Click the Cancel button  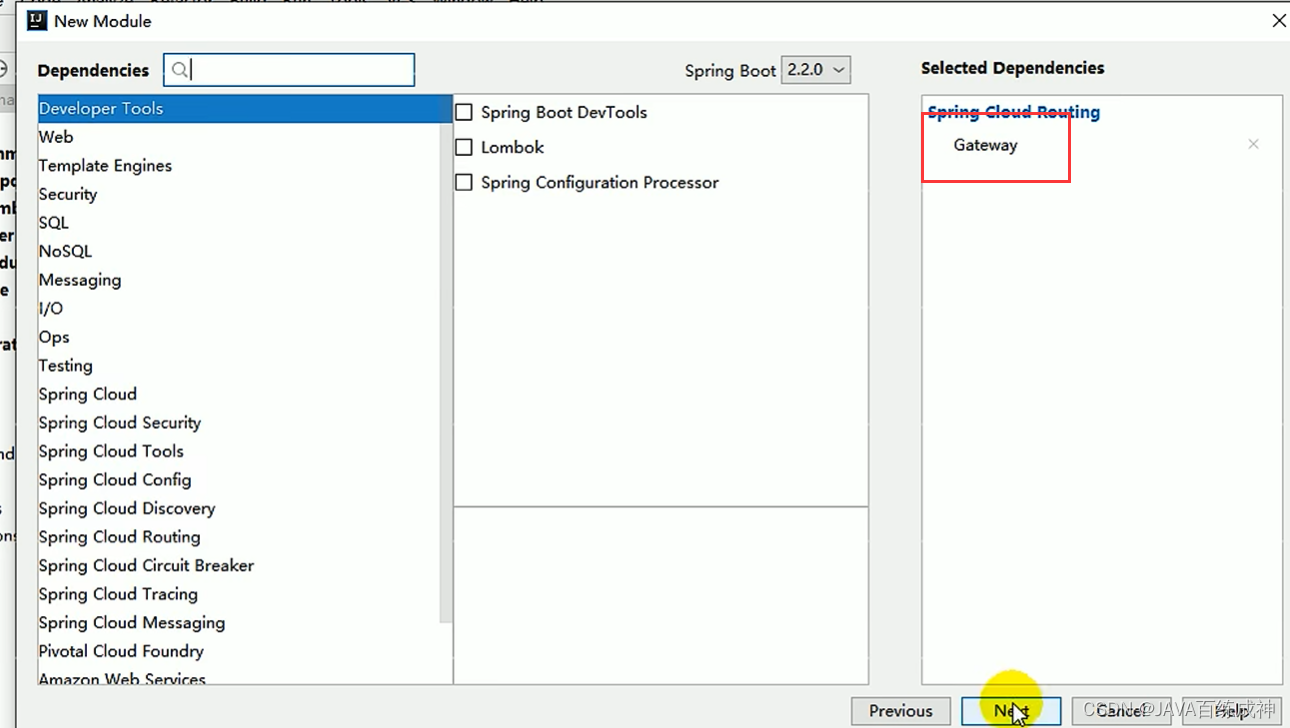[1121, 711]
